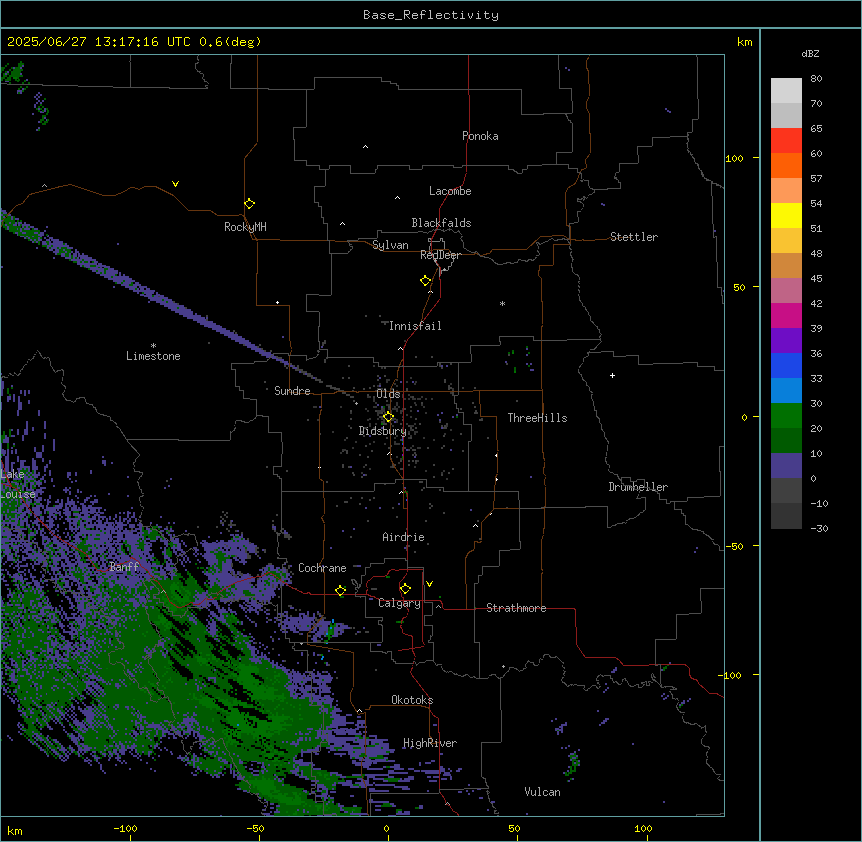The image size is (862, 842).
Task: Click the Cochrane town label
Action: (x=322, y=568)
